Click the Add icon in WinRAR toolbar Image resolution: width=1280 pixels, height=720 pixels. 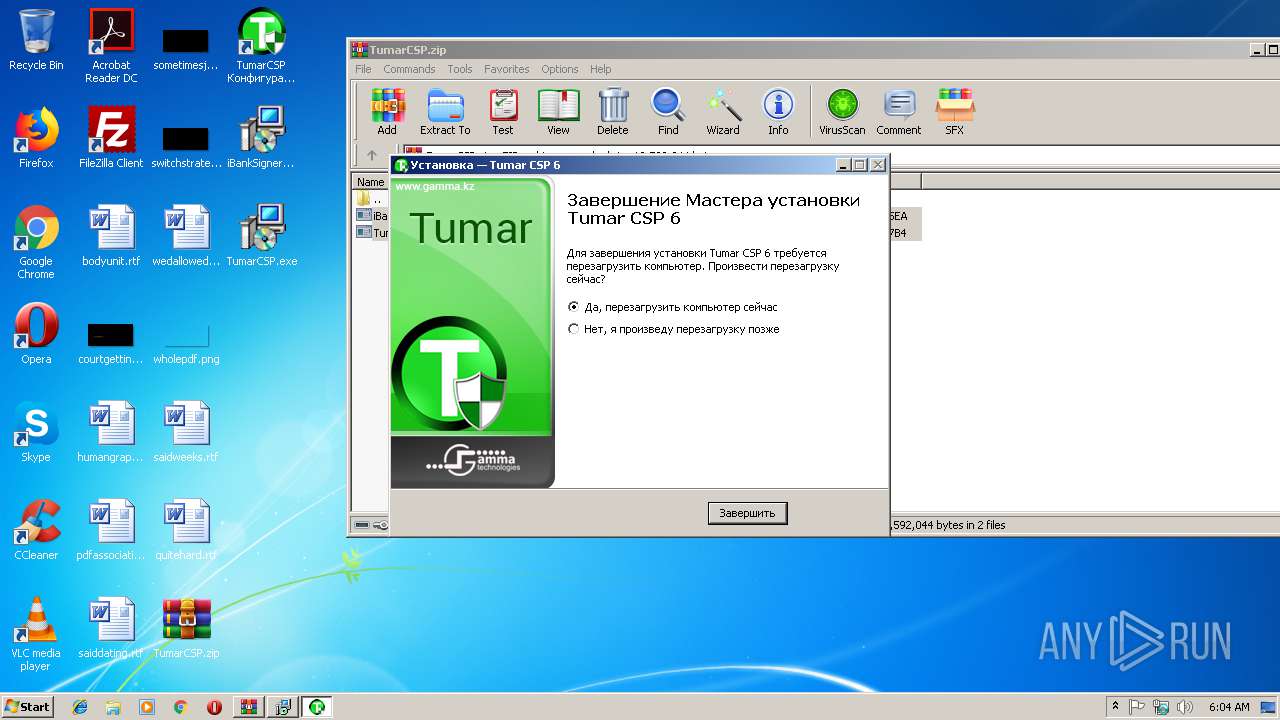click(x=387, y=111)
